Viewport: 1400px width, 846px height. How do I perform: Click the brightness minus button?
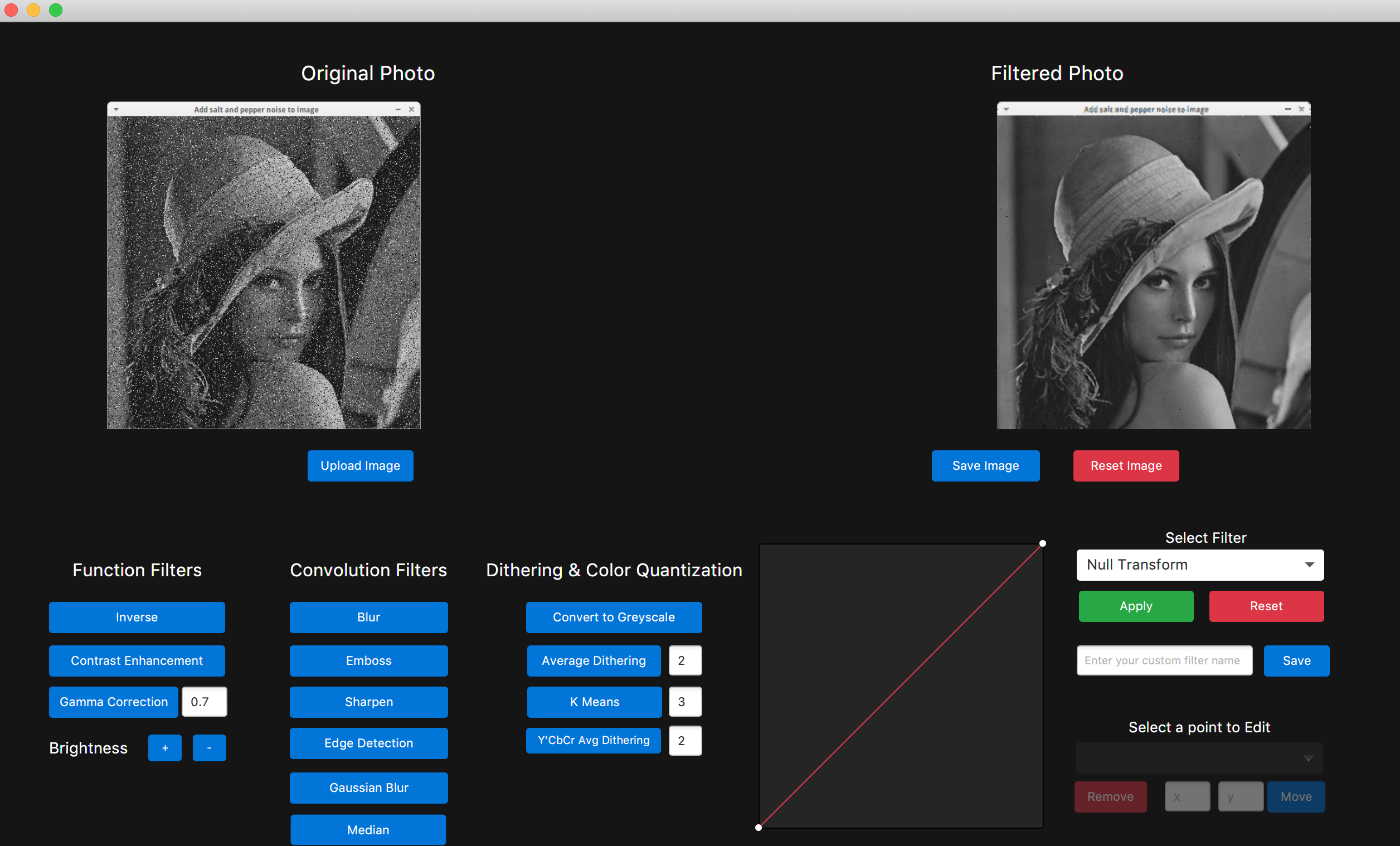coord(209,748)
